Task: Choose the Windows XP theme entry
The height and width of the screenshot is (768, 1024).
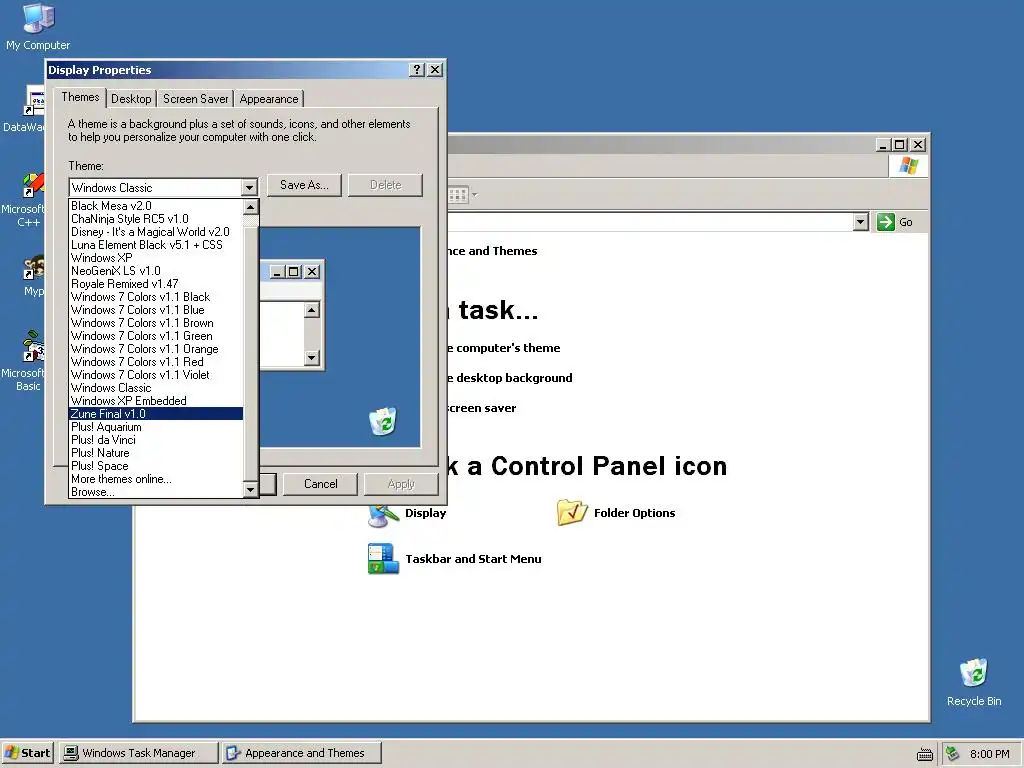Action: (156, 258)
